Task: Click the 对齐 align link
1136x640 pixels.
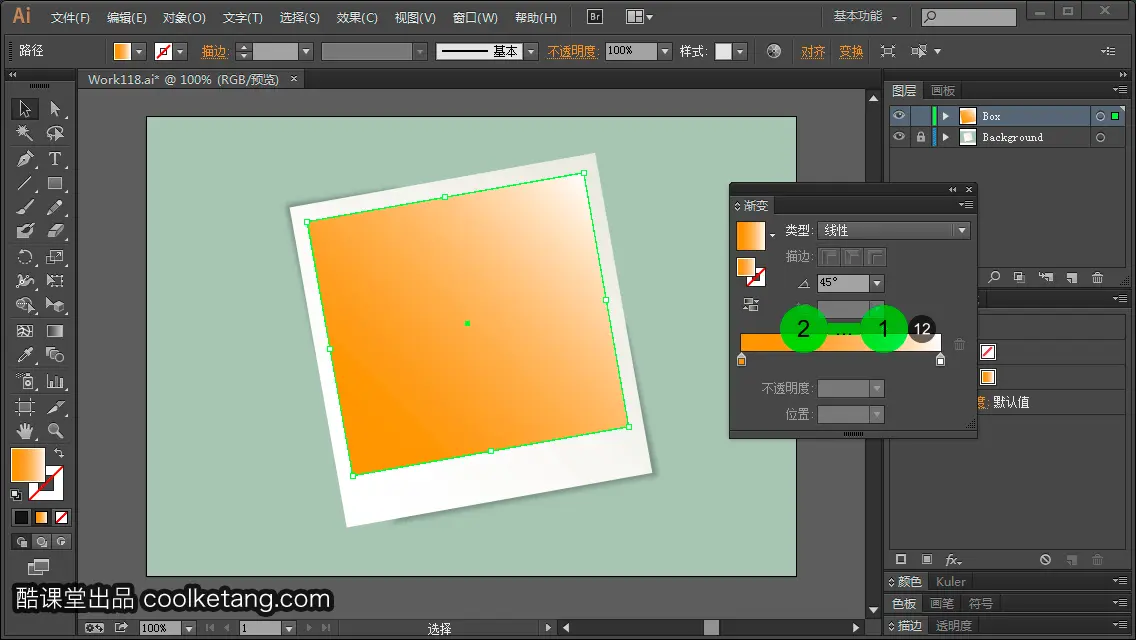Action: point(813,51)
